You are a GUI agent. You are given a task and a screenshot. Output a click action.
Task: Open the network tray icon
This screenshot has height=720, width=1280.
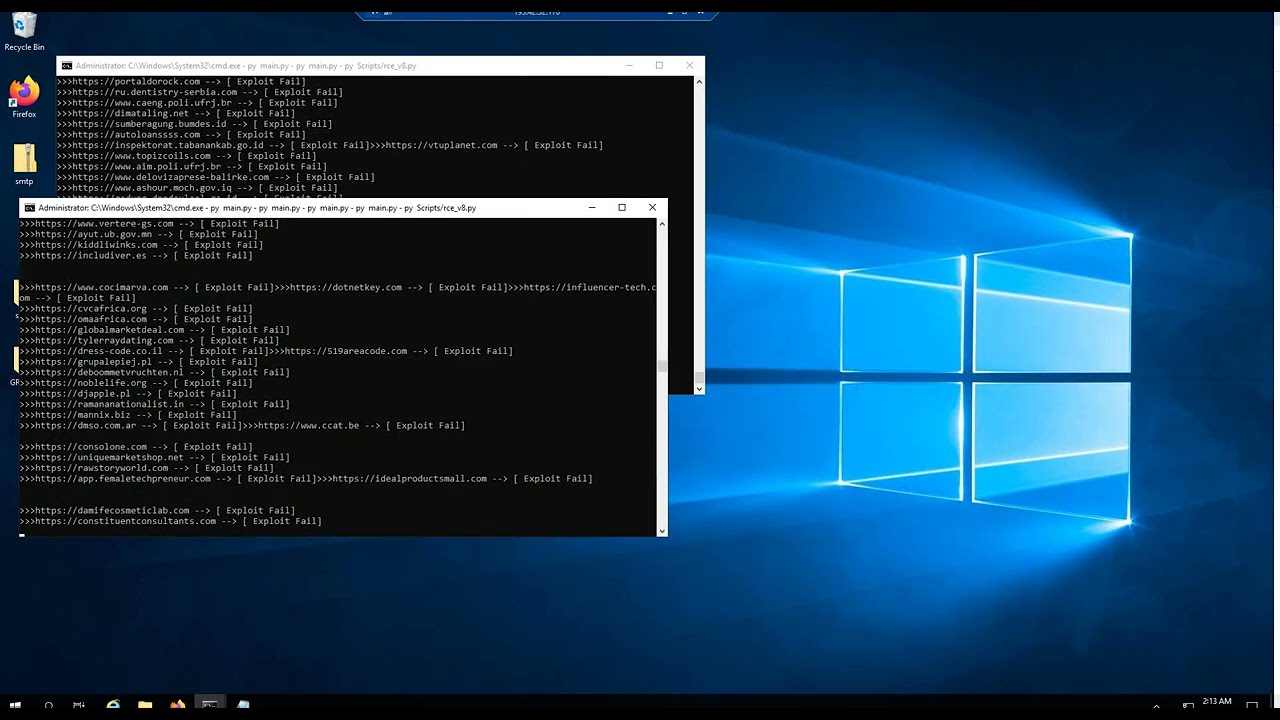1188,706
